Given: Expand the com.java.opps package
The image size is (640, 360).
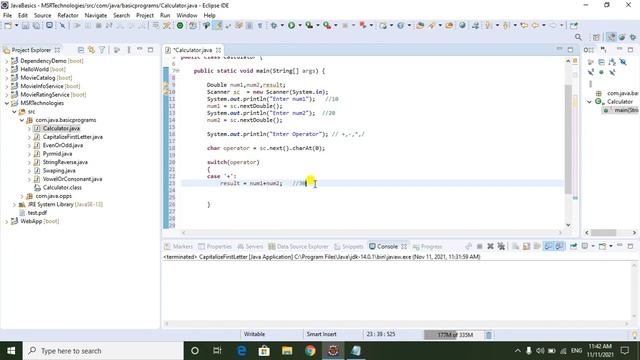Looking at the screenshot, I should tap(22, 196).
